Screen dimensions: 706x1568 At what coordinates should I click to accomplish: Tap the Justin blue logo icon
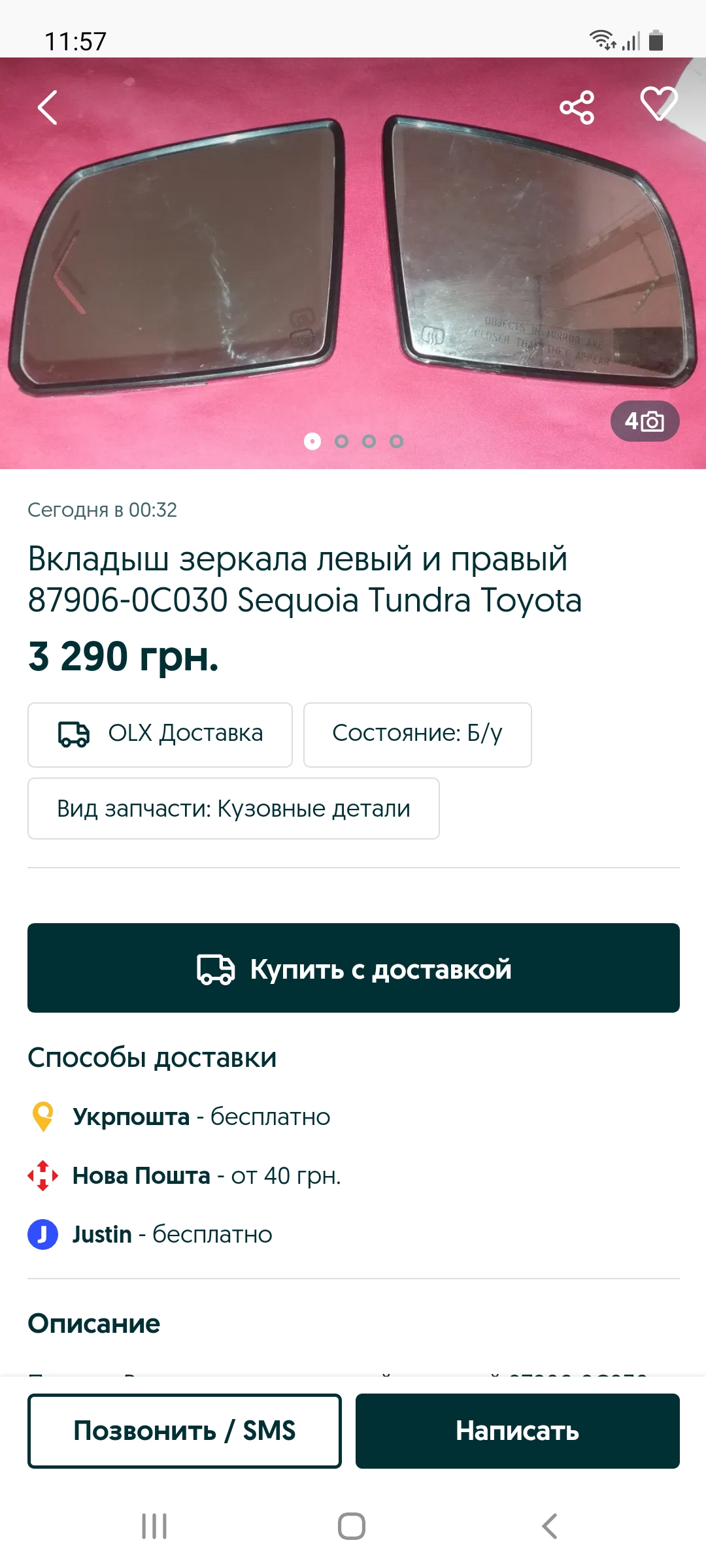[43, 1234]
